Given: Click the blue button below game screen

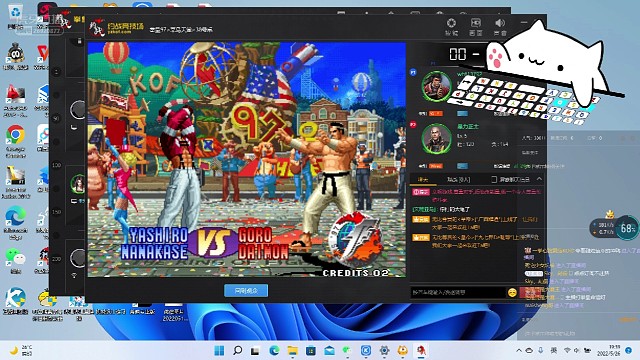Looking at the screenshot, I should click(x=246, y=291).
